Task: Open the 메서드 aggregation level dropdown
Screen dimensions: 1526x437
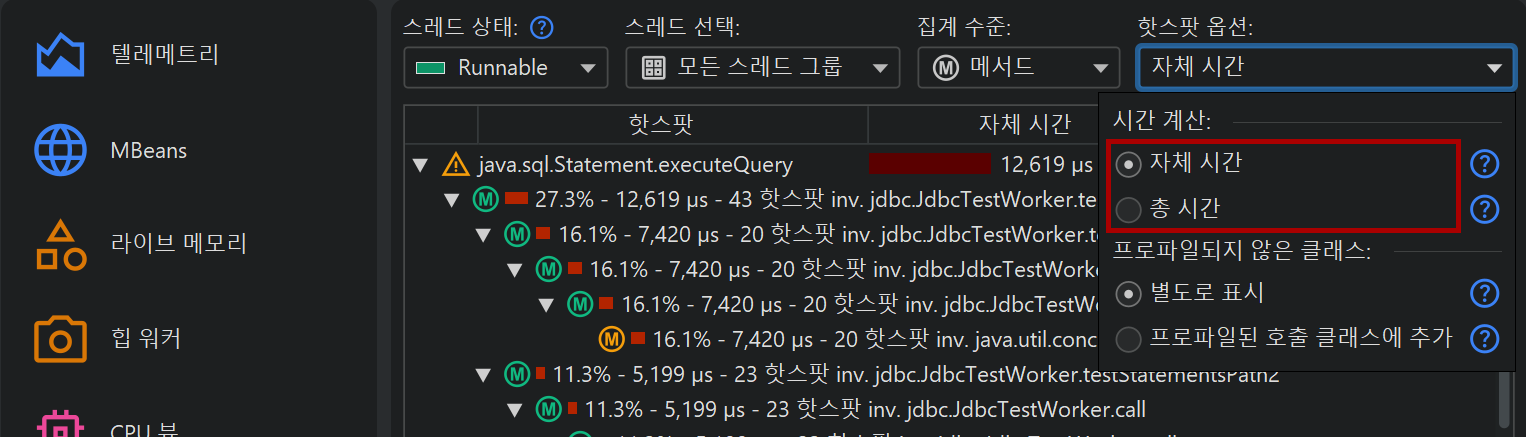Action: pyautogui.click(x=1019, y=68)
